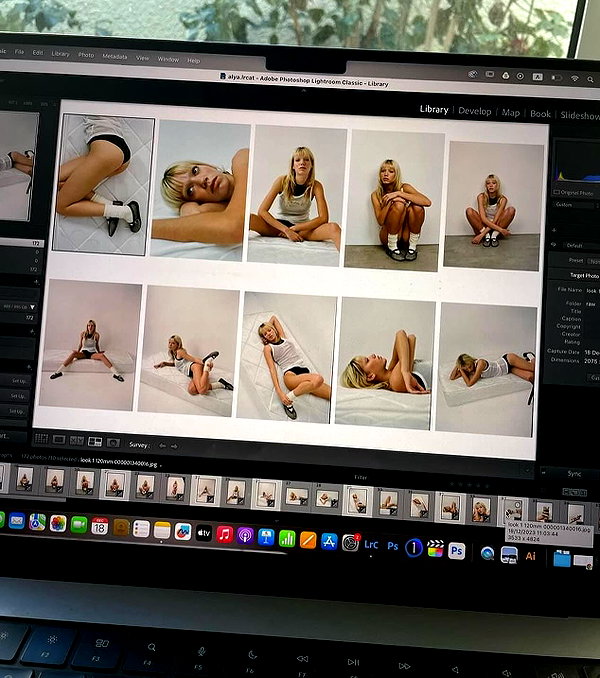600x678 pixels.
Task: Open the Default metadata set dropdown
Action: pyautogui.click(x=579, y=246)
